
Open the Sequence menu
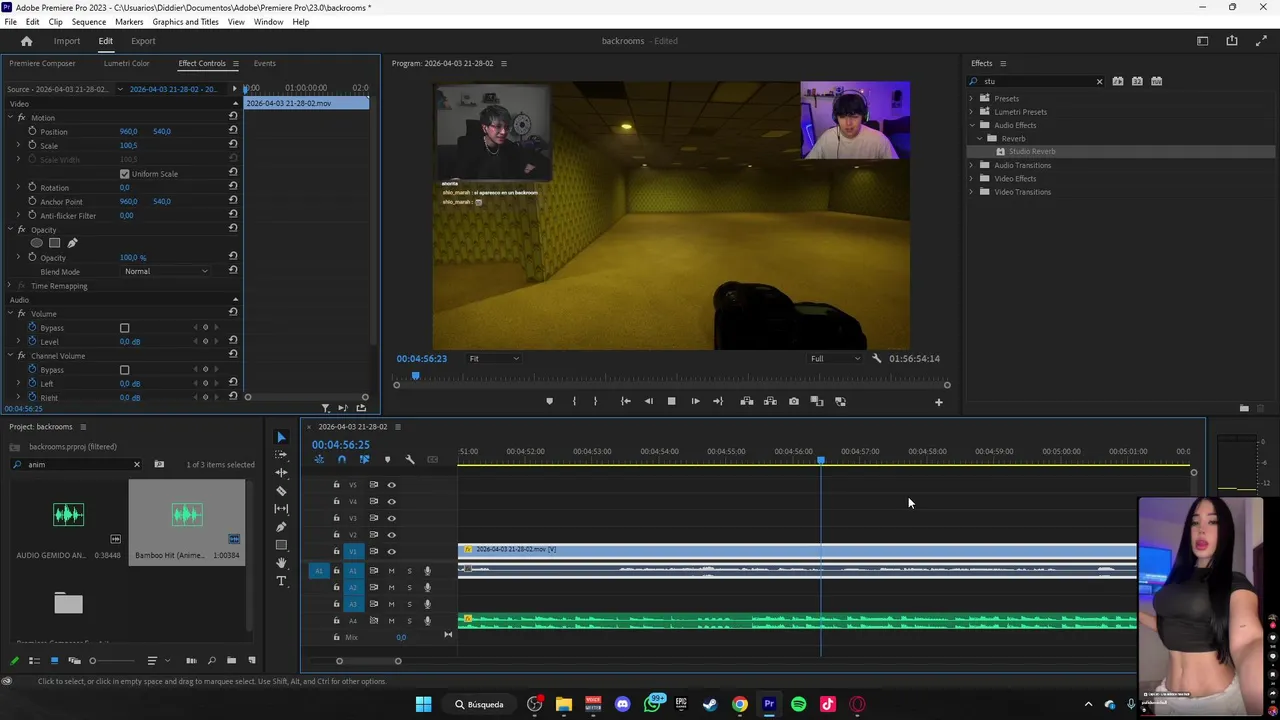pyautogui.click(x=89, y=22)
